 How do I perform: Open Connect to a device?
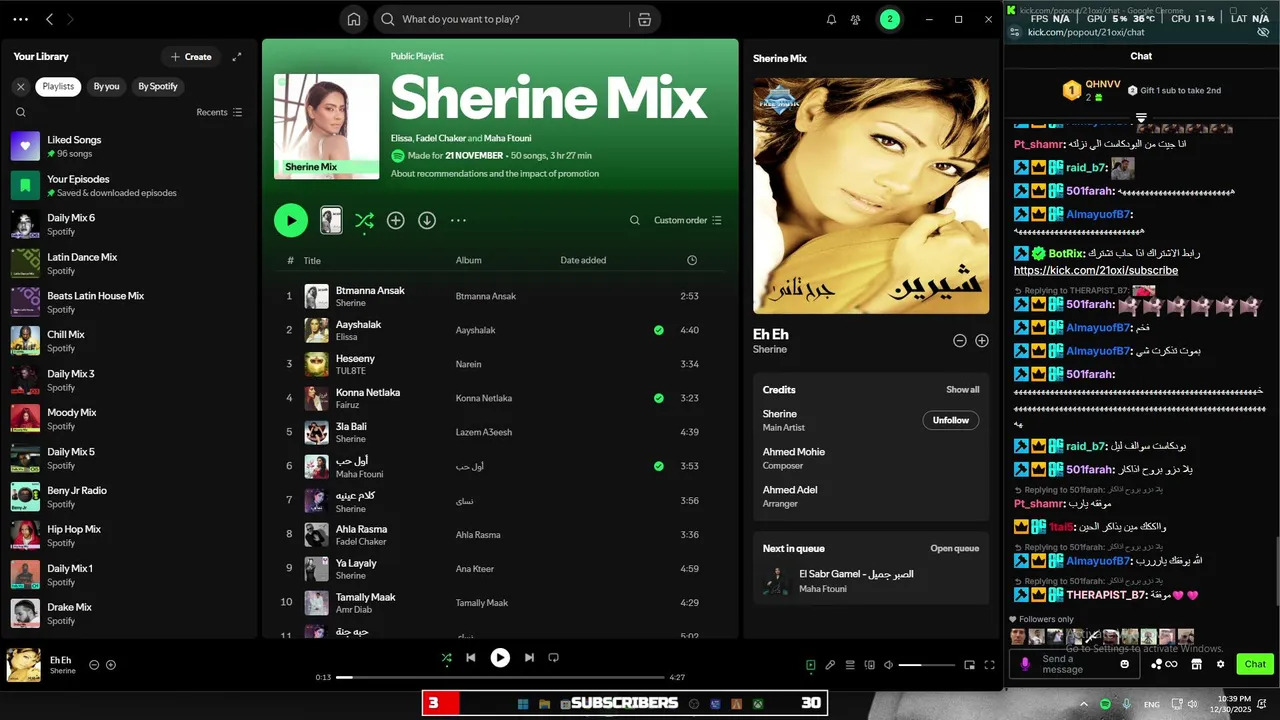tap(869, 665)
